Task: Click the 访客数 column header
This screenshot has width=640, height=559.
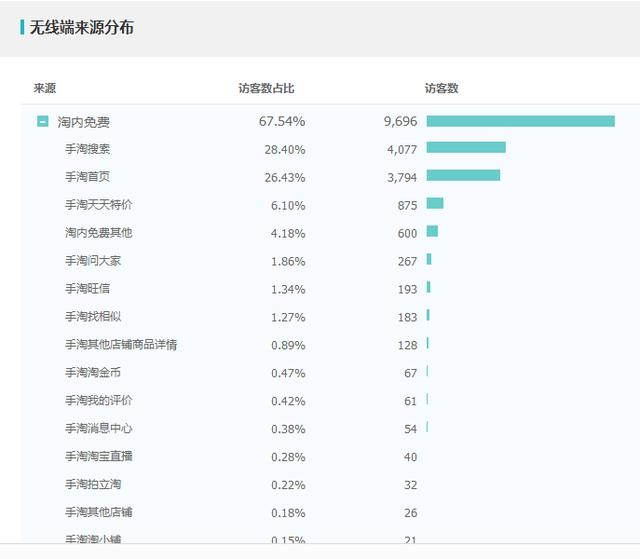Action: (x=441, y=88)
